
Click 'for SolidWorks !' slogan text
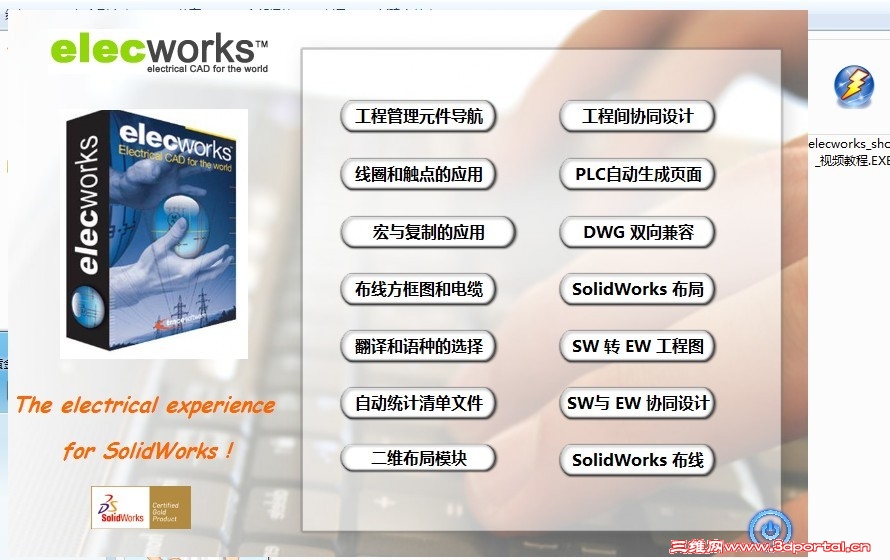(x=148, y=451)
